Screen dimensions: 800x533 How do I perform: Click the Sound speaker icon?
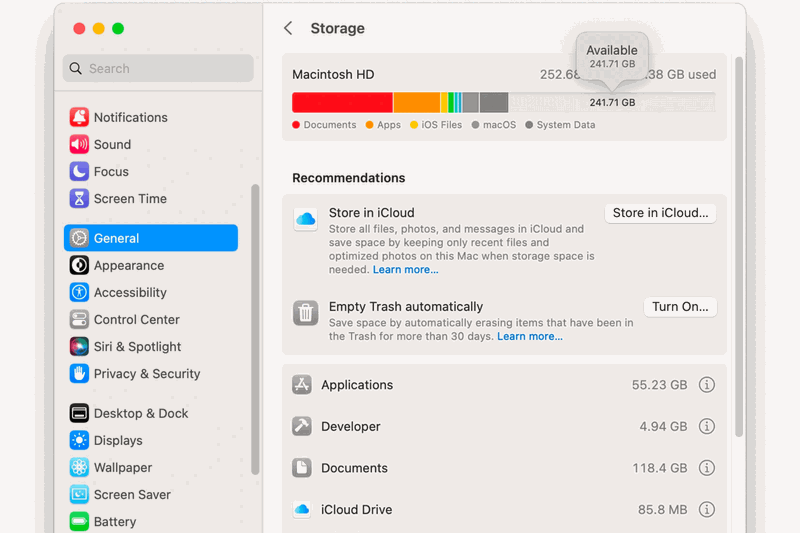tap(79, 144)
